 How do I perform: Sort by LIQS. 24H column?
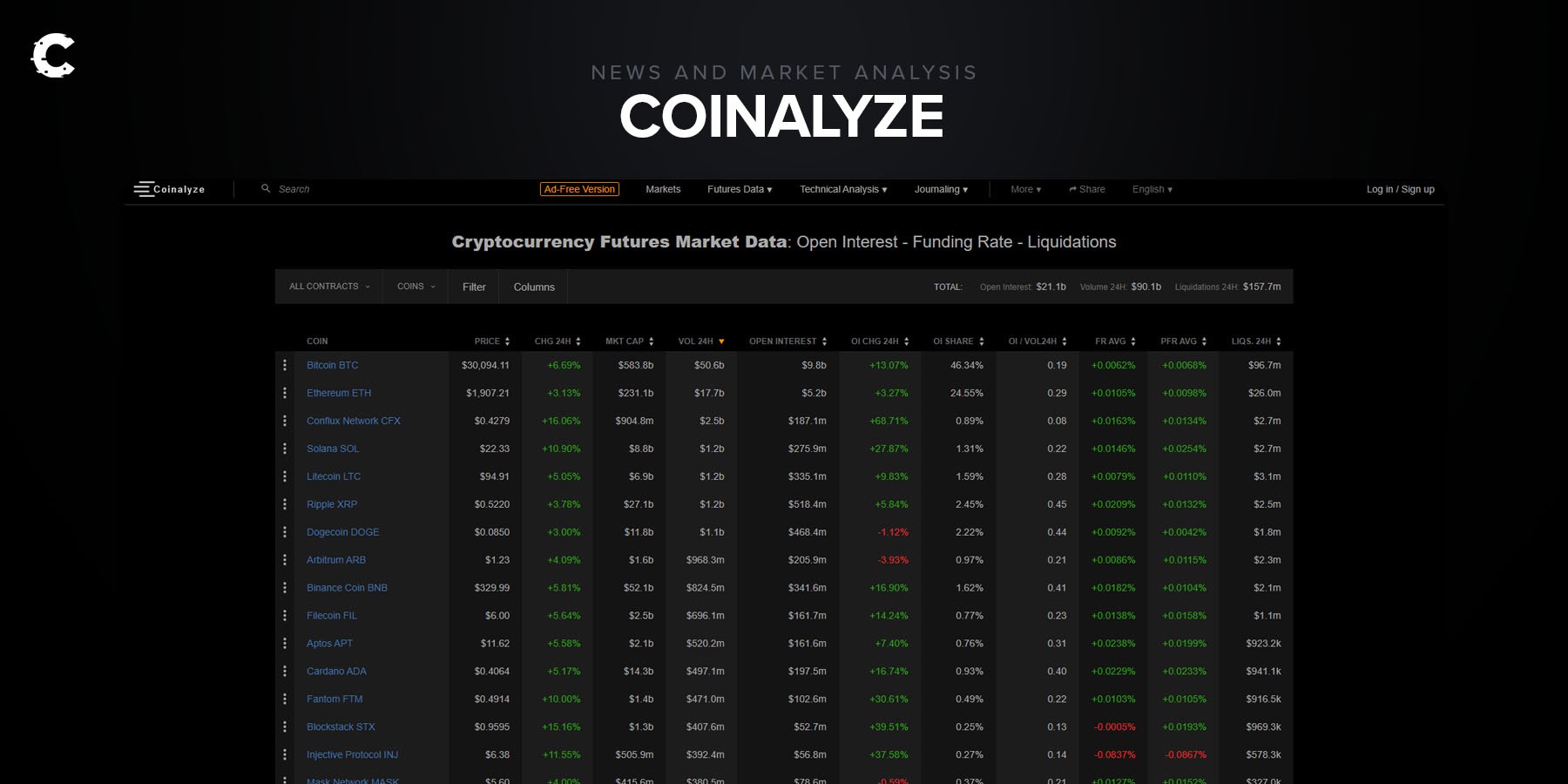point(1256,341)
